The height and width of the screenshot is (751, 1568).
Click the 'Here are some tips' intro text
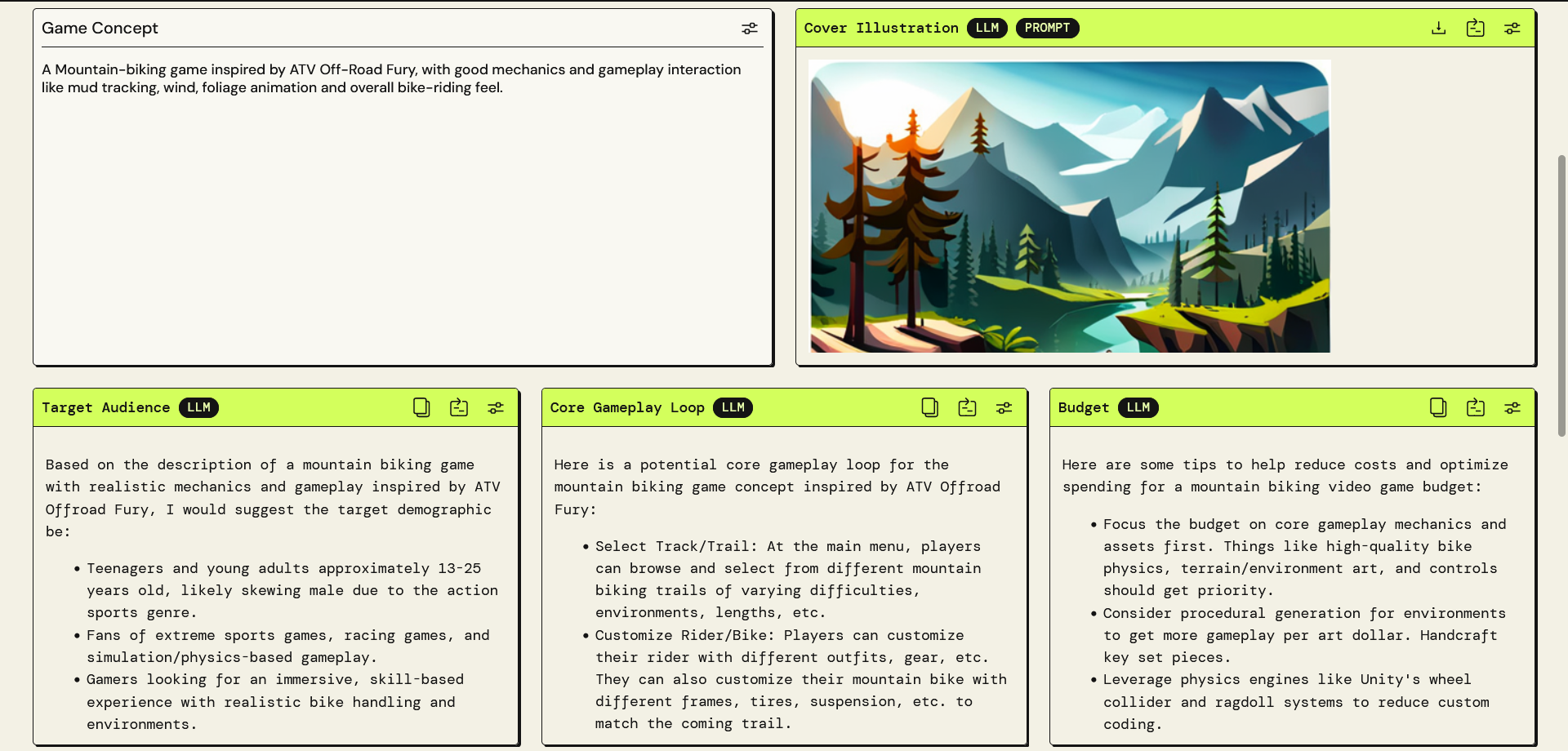pos(1285,475)
